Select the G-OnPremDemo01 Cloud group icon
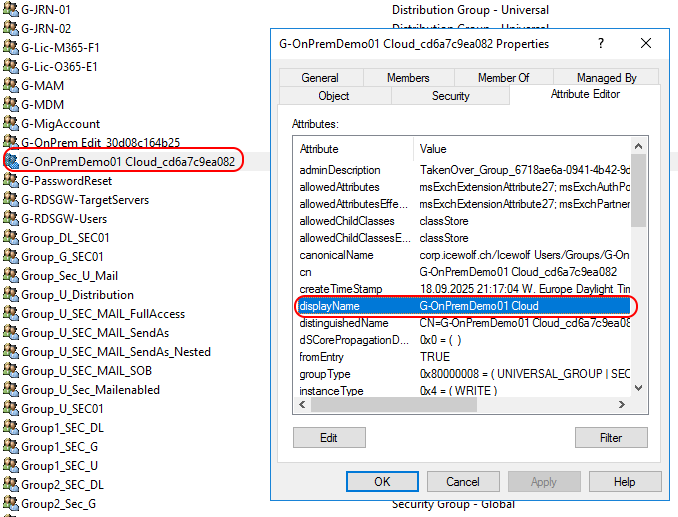The height and width of the screenshot is (517, 678). pos(11,161)
